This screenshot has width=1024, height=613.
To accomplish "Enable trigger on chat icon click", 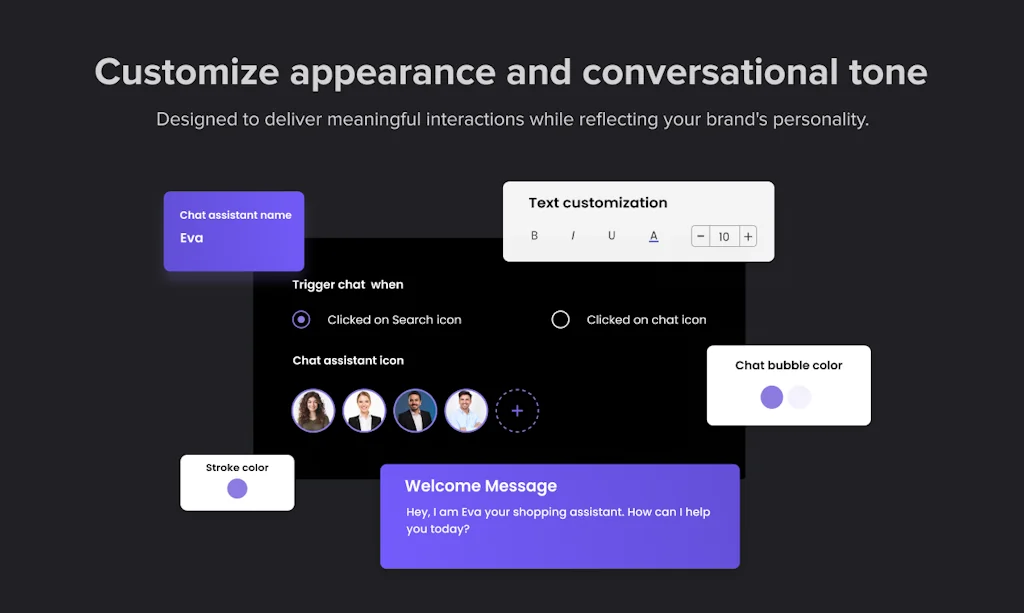I will (560, 319).
